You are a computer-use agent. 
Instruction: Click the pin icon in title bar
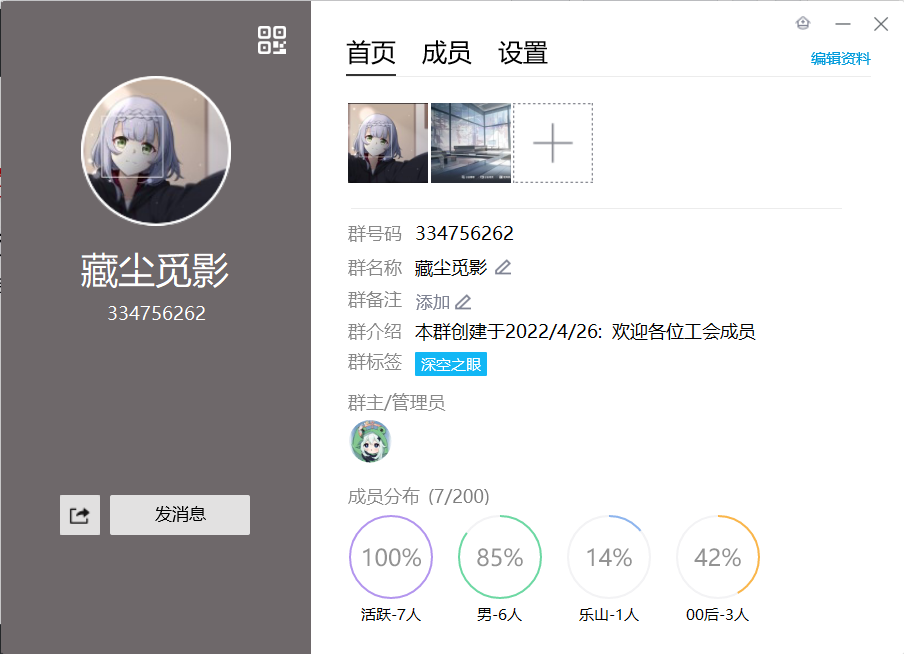point(802,24)
